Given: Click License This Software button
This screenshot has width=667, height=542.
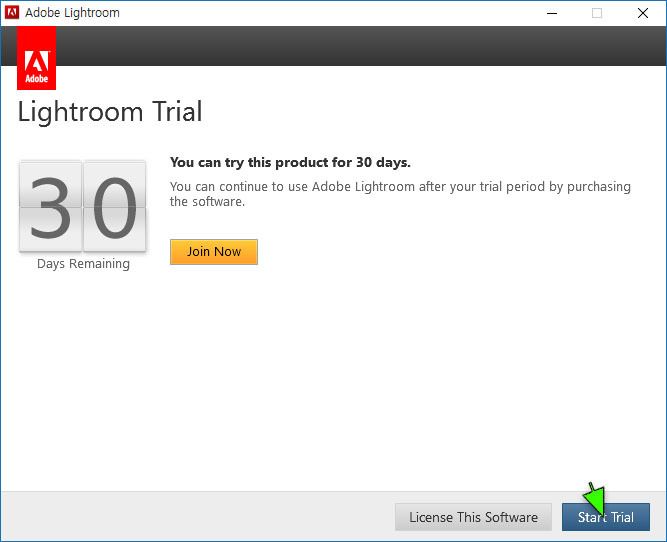Looking at the screenshot, I should point(473,517).
